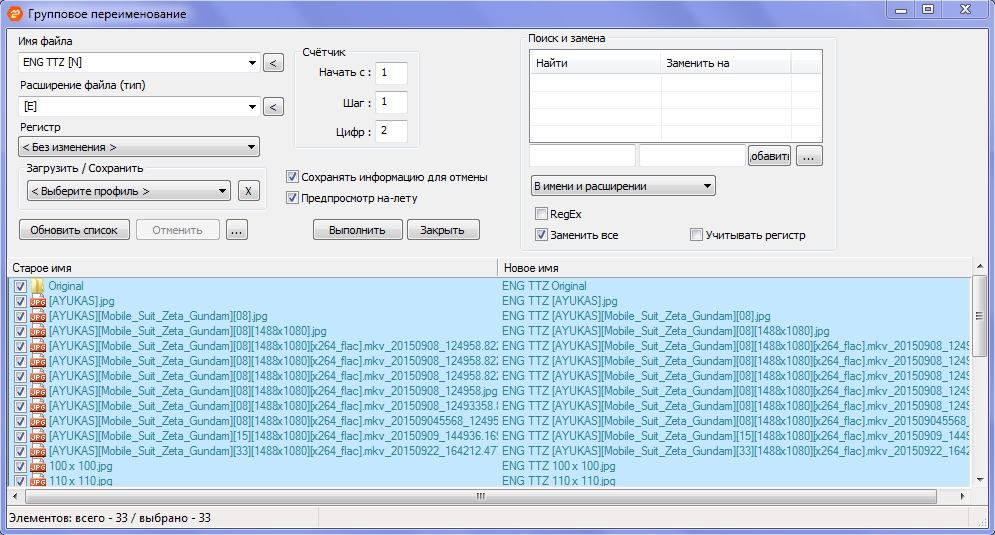Click the Original folder icon in list

pos(37,286)
